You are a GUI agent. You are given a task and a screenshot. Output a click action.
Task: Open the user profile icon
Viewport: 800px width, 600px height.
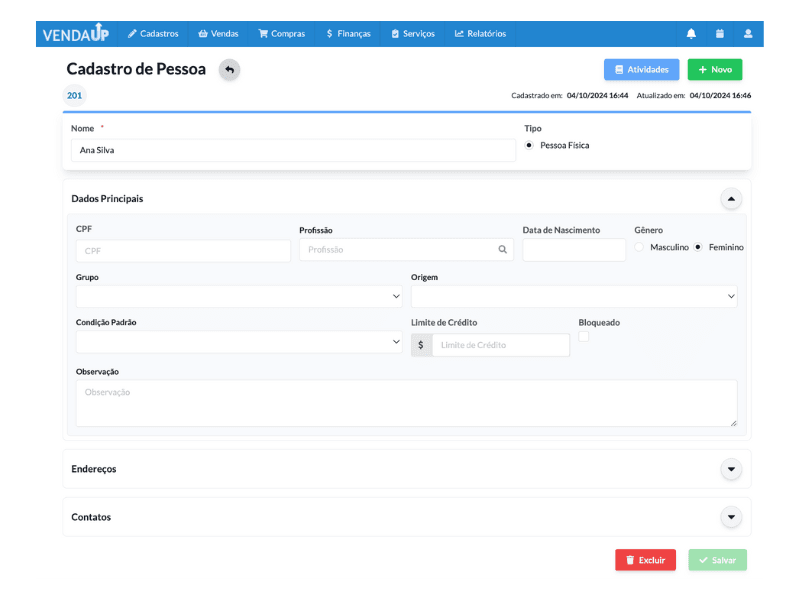click(748, 34)
